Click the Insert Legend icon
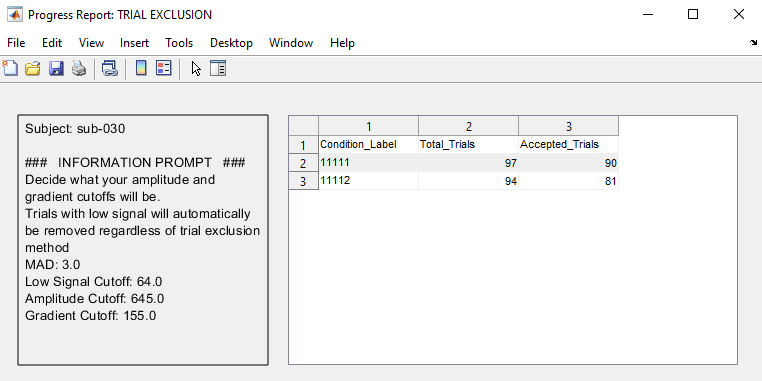Screen dimensions: 762x381 [164, 69]
